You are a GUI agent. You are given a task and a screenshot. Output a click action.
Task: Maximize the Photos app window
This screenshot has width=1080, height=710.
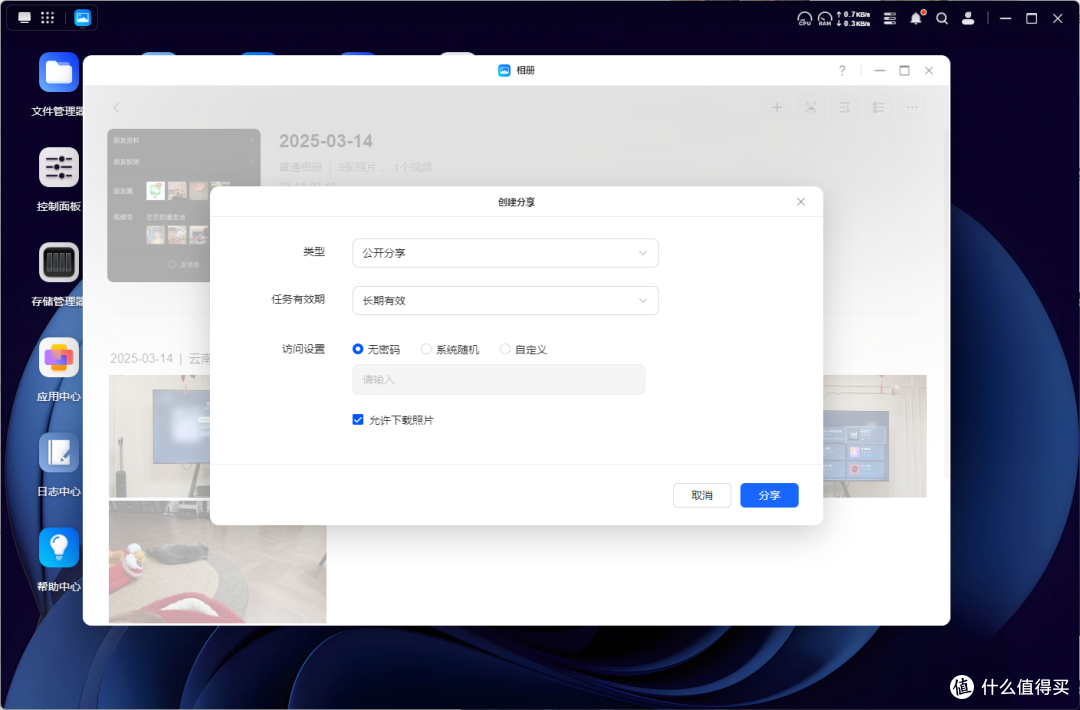point(904,70)
